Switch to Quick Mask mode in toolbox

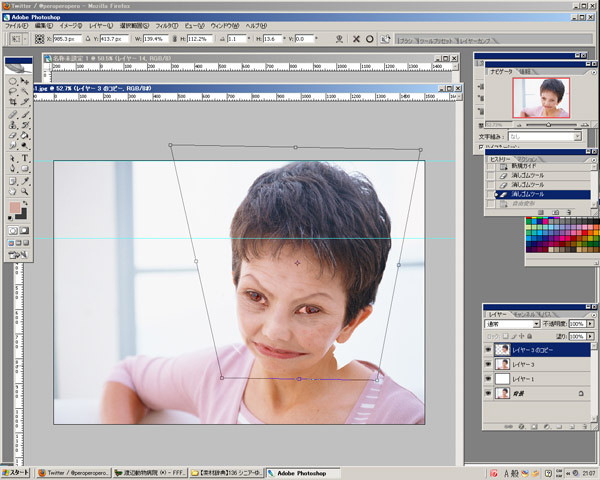click(x=24, y=230)
